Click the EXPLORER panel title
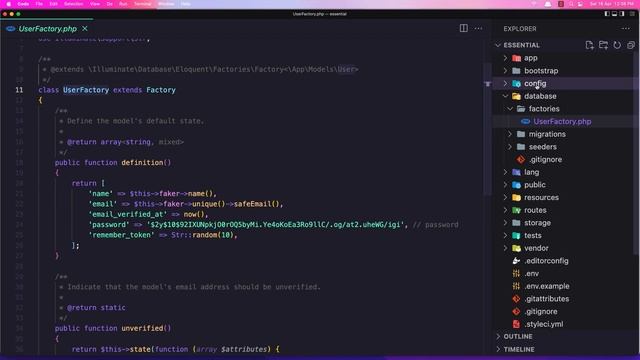 click(520, 29)
